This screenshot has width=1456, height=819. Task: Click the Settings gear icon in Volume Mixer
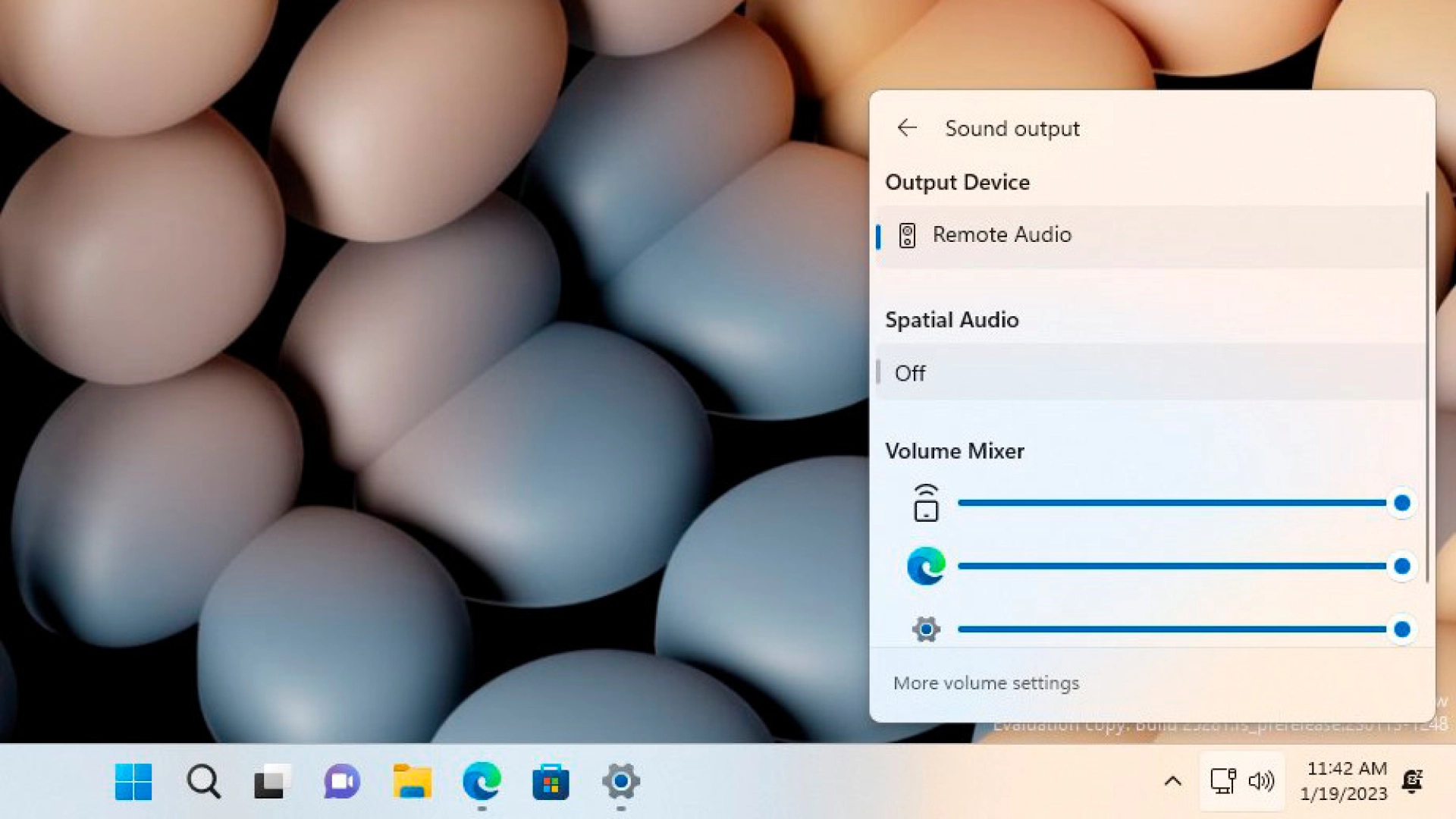926,629
